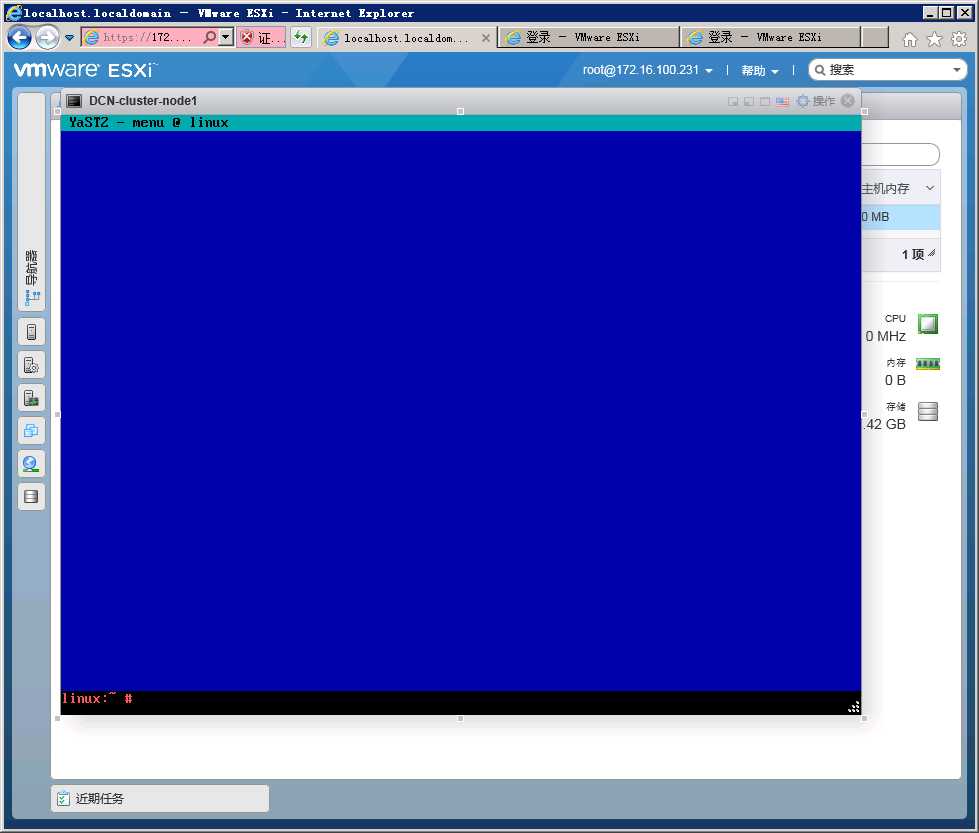Open the IE Tools gear menu
Image resolution: width=979 pixels, height=833 pixels.
click(958, 39)
